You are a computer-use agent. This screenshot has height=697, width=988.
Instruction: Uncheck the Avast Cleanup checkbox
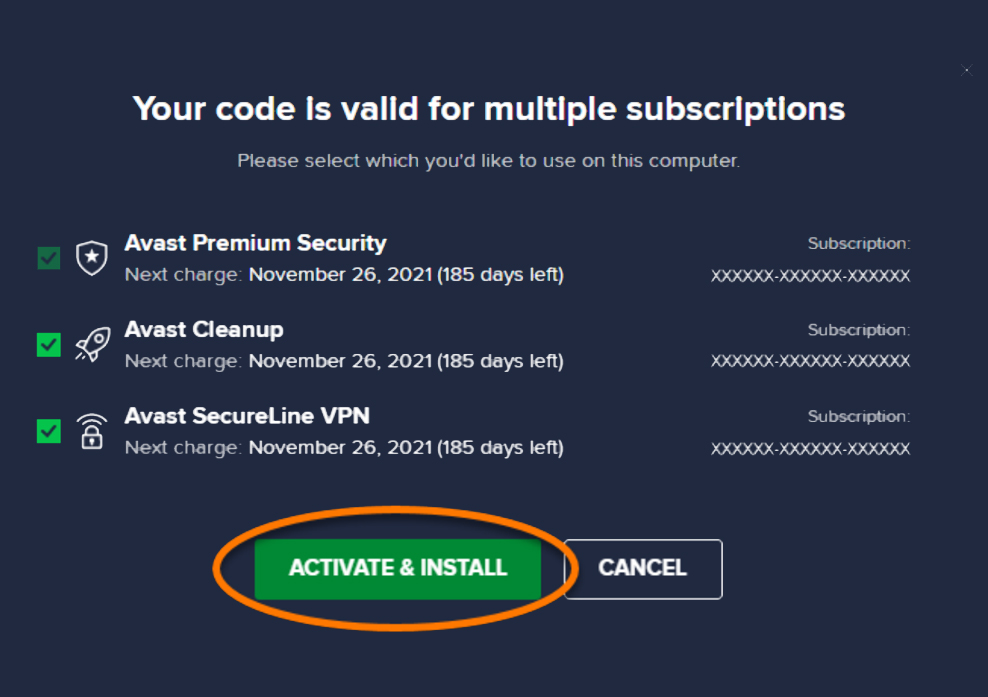point(49,344)
